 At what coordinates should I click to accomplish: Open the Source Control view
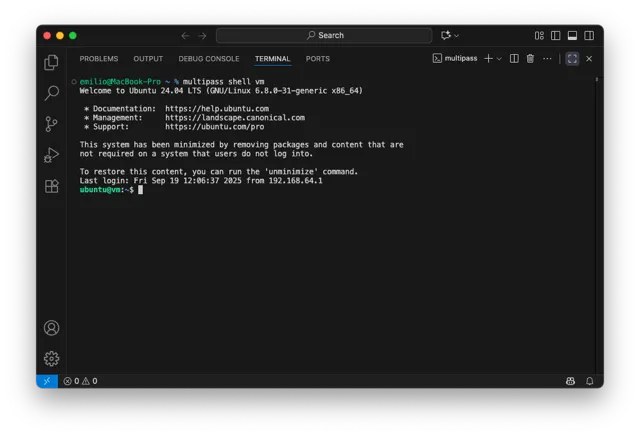tap(51, 124)
